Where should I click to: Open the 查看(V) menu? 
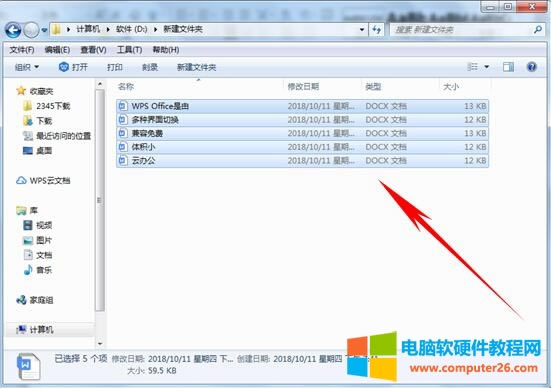pos(93,50)
